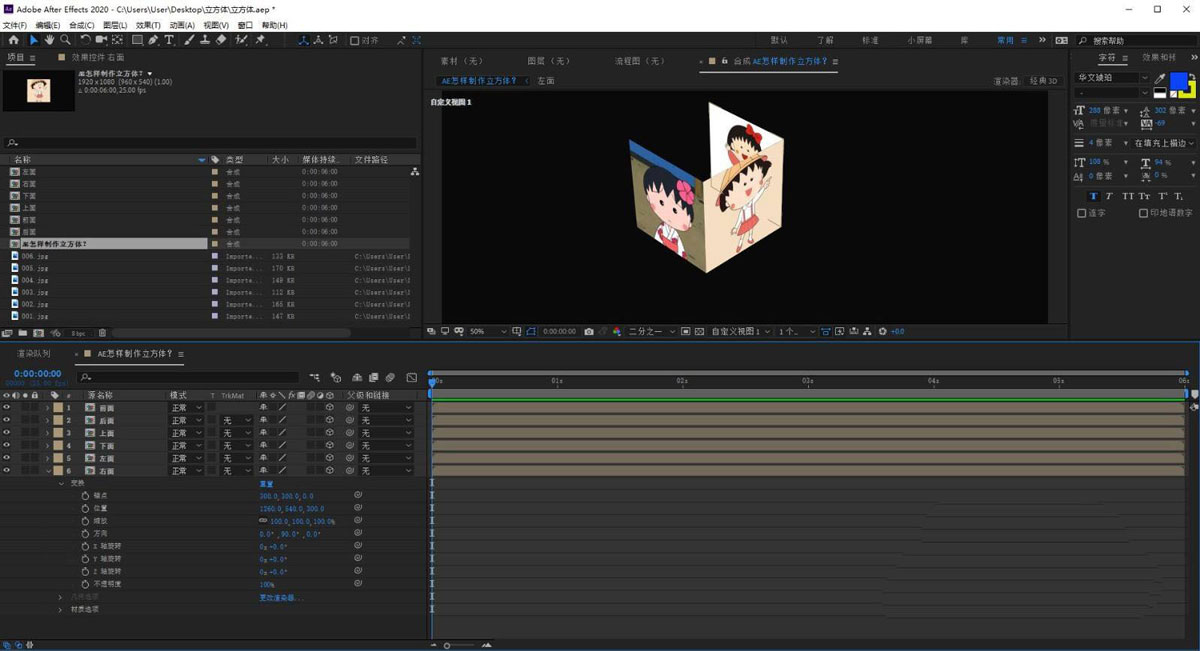Toggle stopwatch for 位置 property
The height and width of the screenshot is (651, 1200).
click(x=85, y=508)
